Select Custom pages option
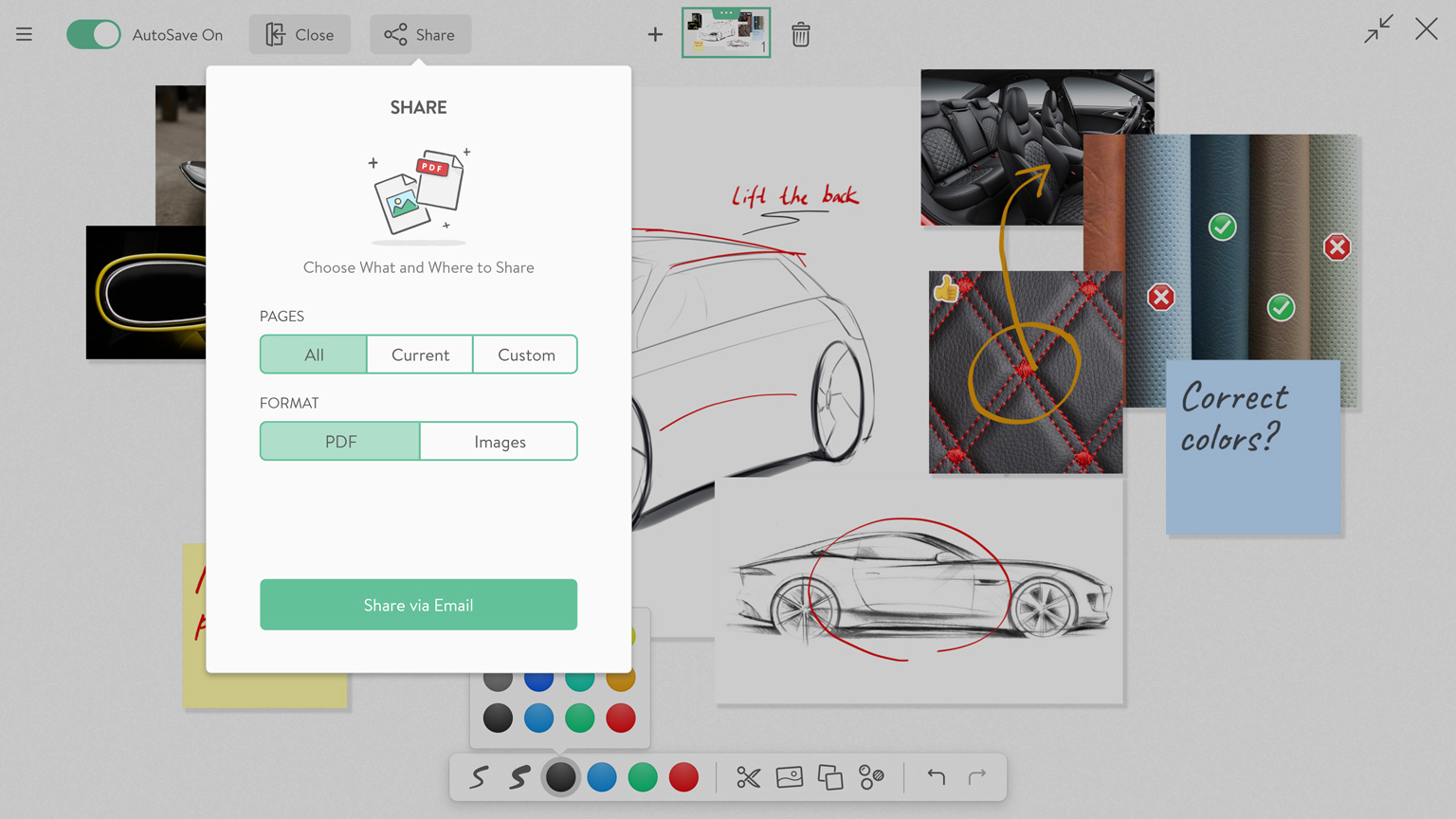This screenshot has width=1456, height=819. (x=526, y=355)
